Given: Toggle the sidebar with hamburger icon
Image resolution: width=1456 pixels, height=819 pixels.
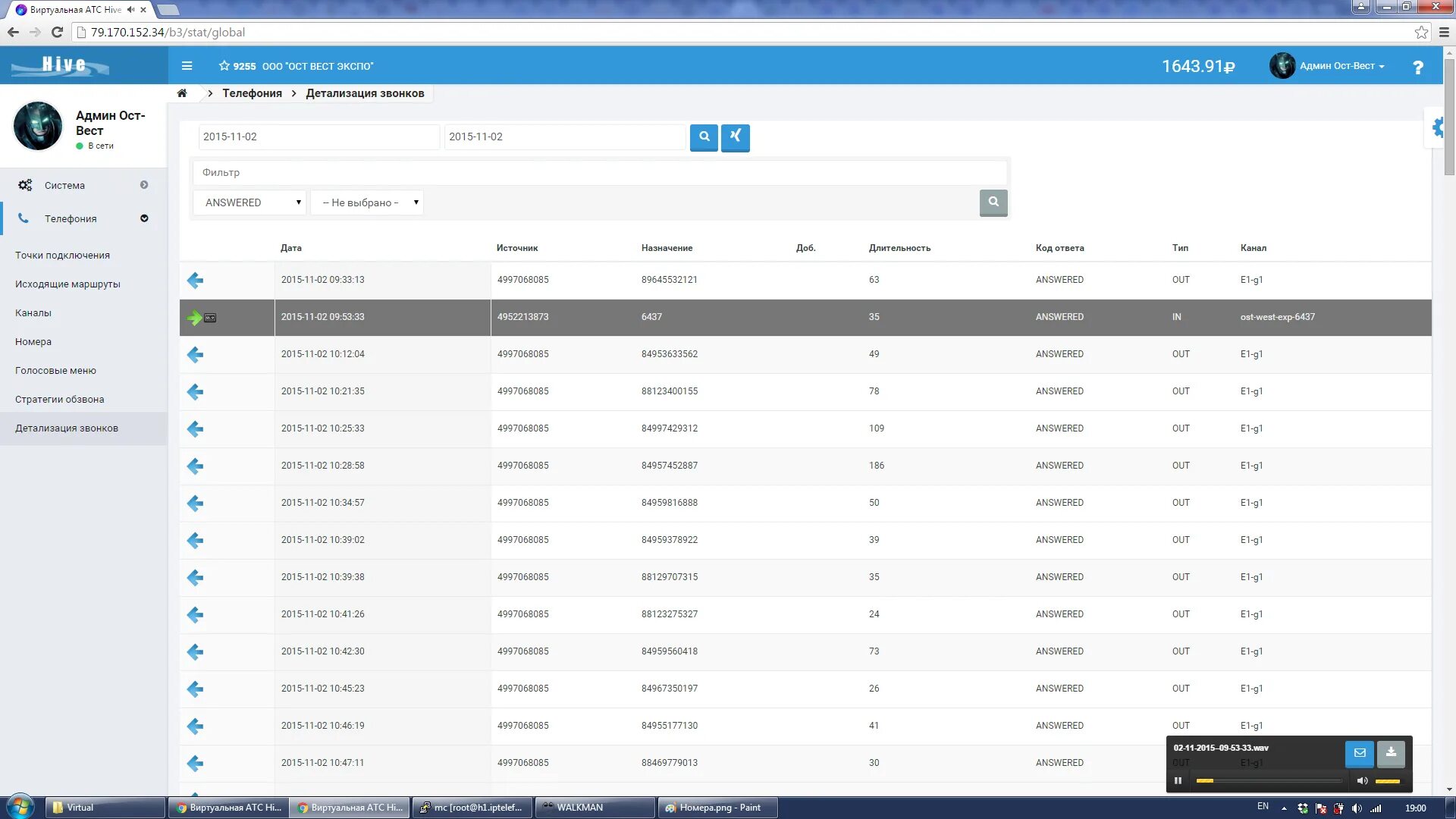Looking at the screenshot, I should pyautogui.click(x=187, y=66).
